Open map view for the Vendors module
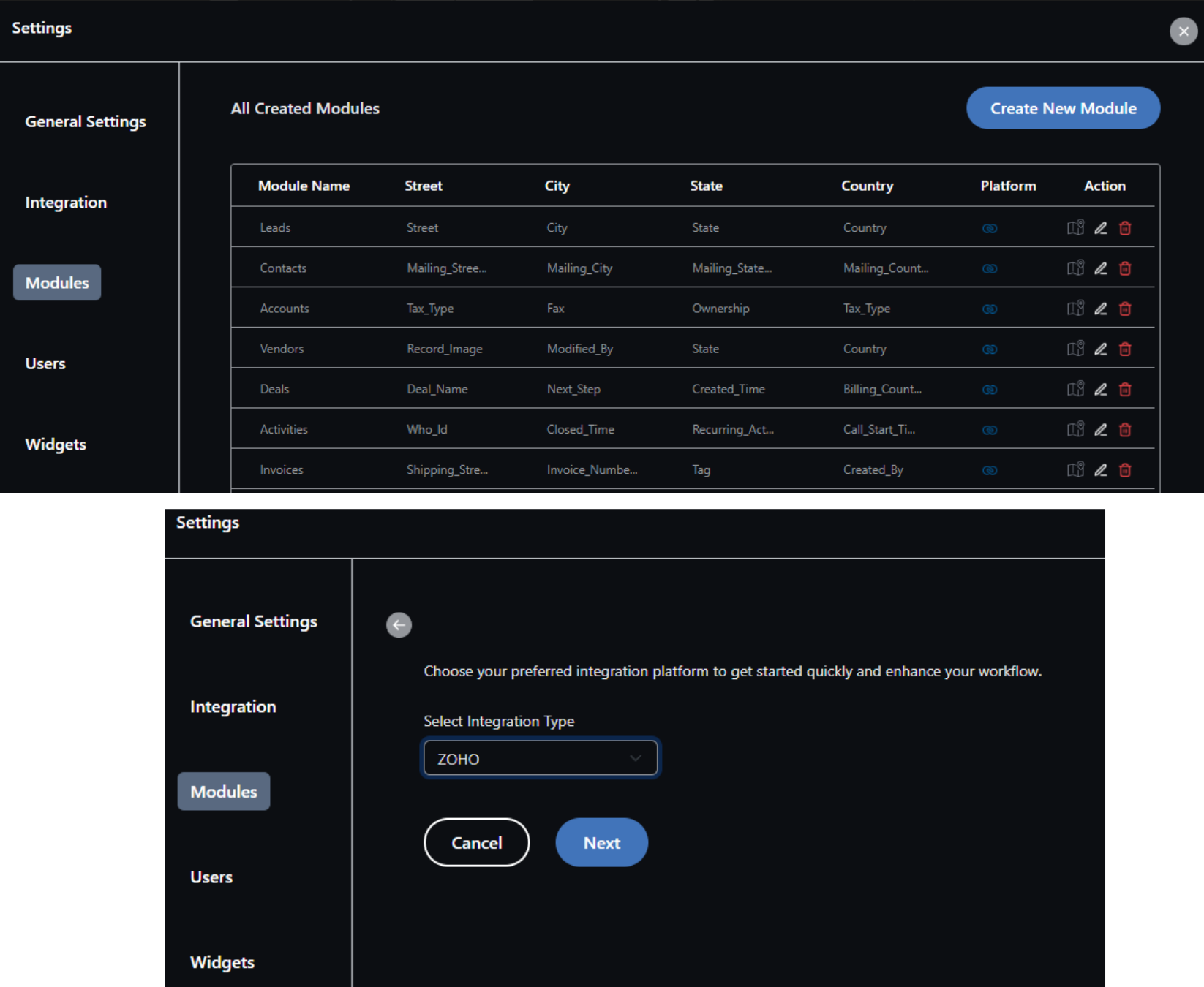Viewport: 1204px width, 987px height. coord(1075,349)
